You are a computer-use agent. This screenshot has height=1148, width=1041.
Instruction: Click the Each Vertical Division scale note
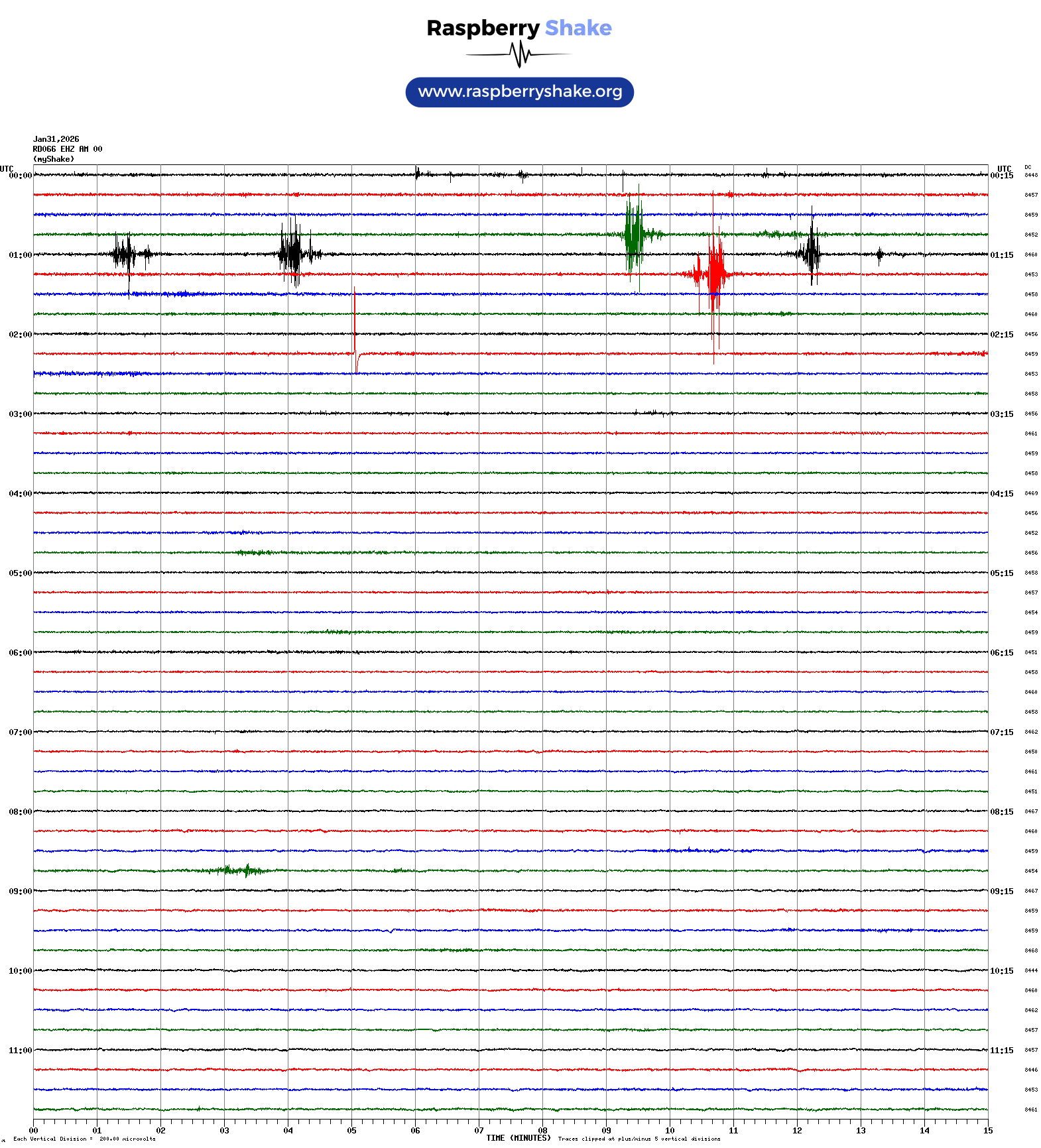tap(84, 1139)
